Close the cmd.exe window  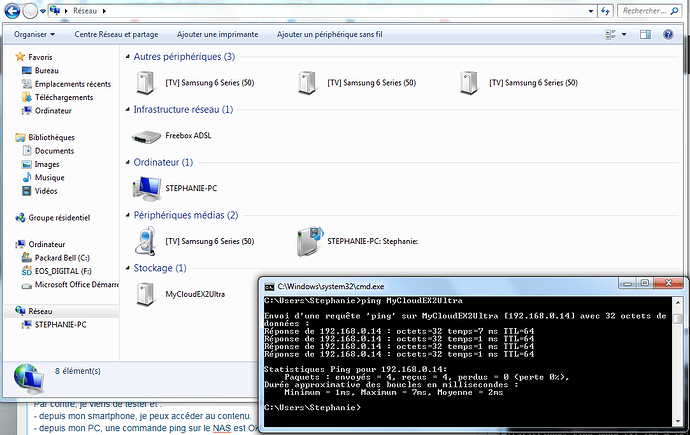[668, 284]
